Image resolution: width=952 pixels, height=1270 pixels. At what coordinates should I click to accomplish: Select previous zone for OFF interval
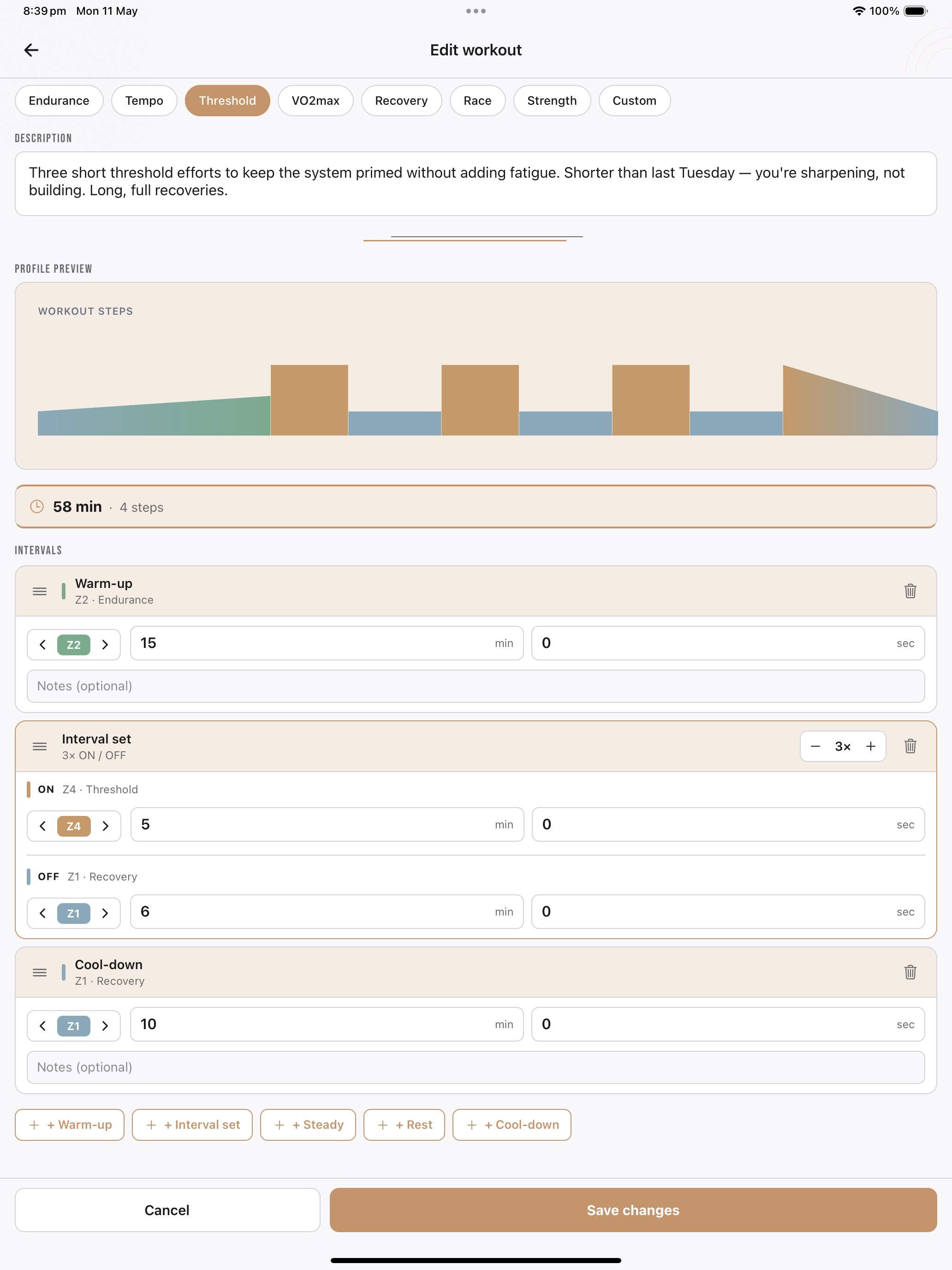tap(42, 913)
